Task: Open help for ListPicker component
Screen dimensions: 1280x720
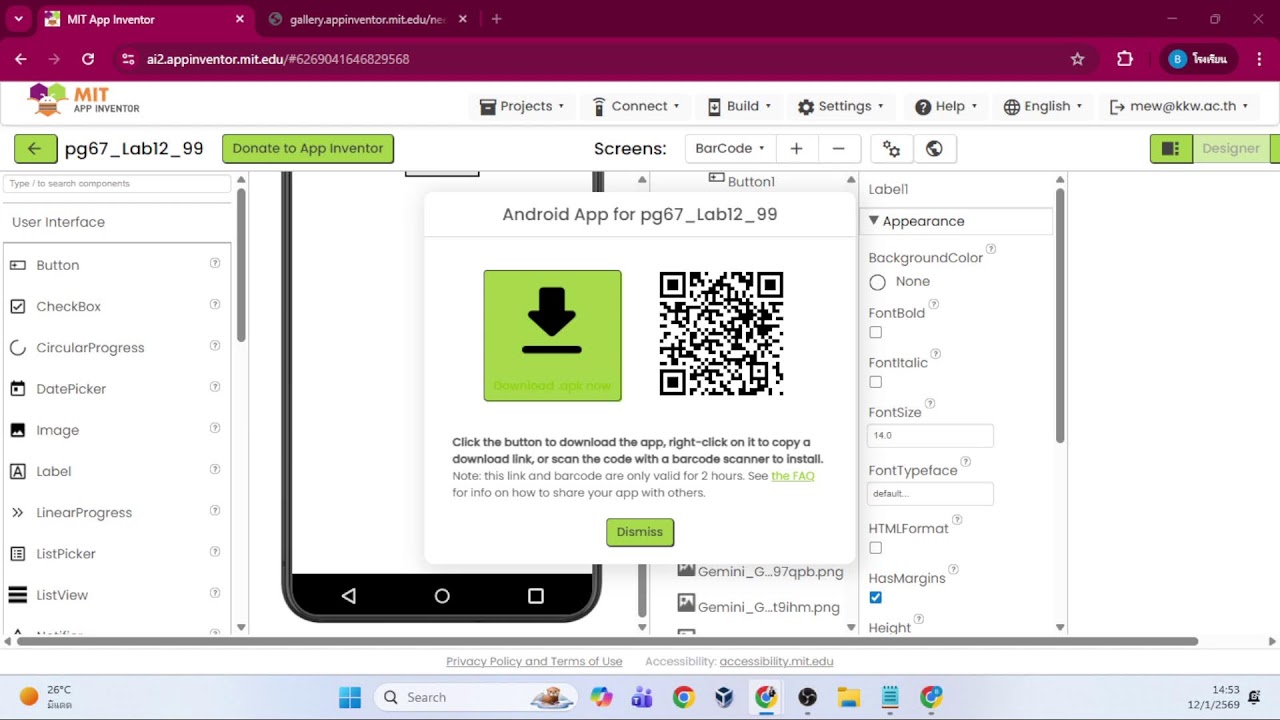Action: (x=214, y=552)
